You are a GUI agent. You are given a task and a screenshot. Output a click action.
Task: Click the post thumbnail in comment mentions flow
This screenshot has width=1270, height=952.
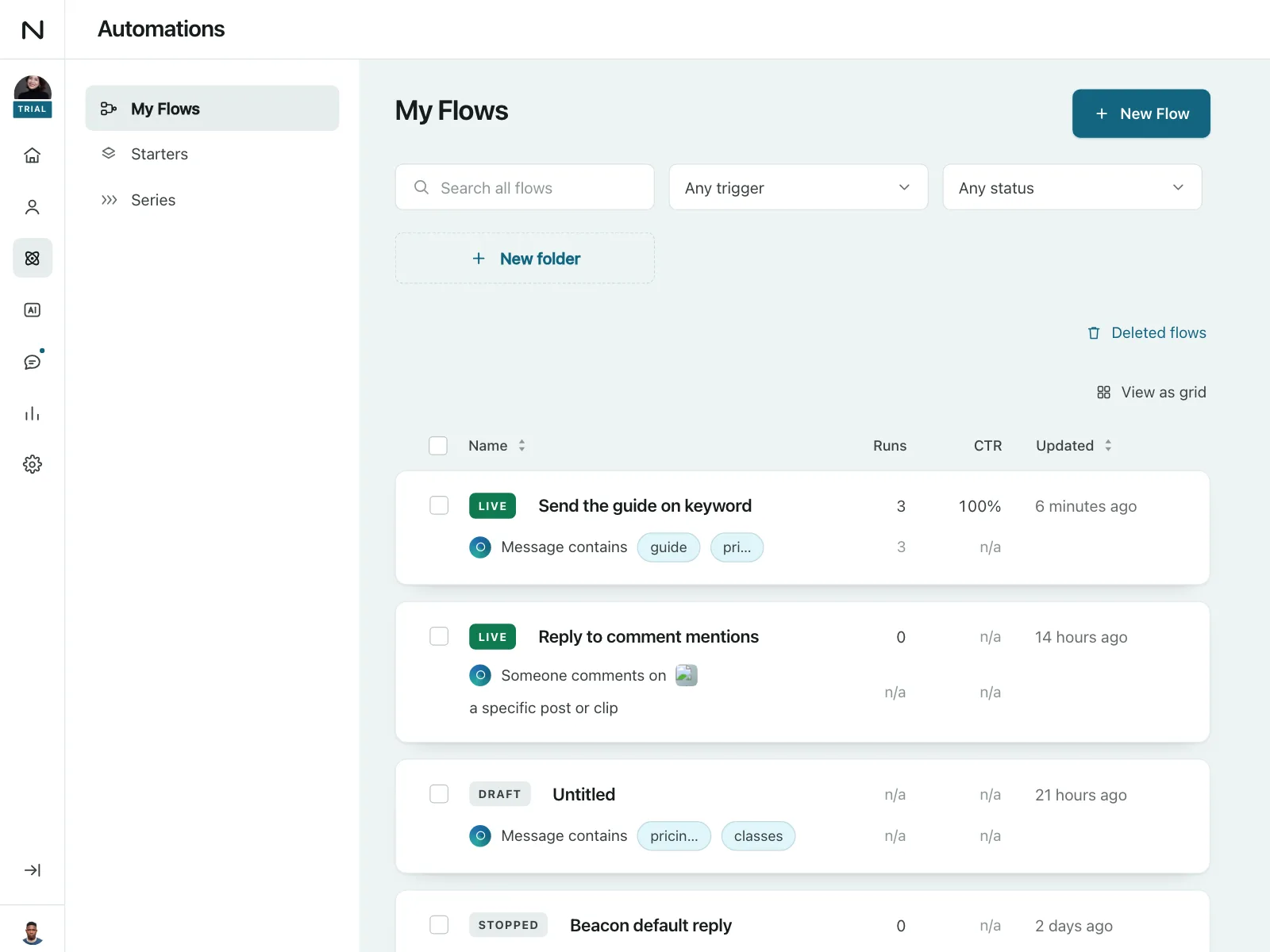(687, 675)
